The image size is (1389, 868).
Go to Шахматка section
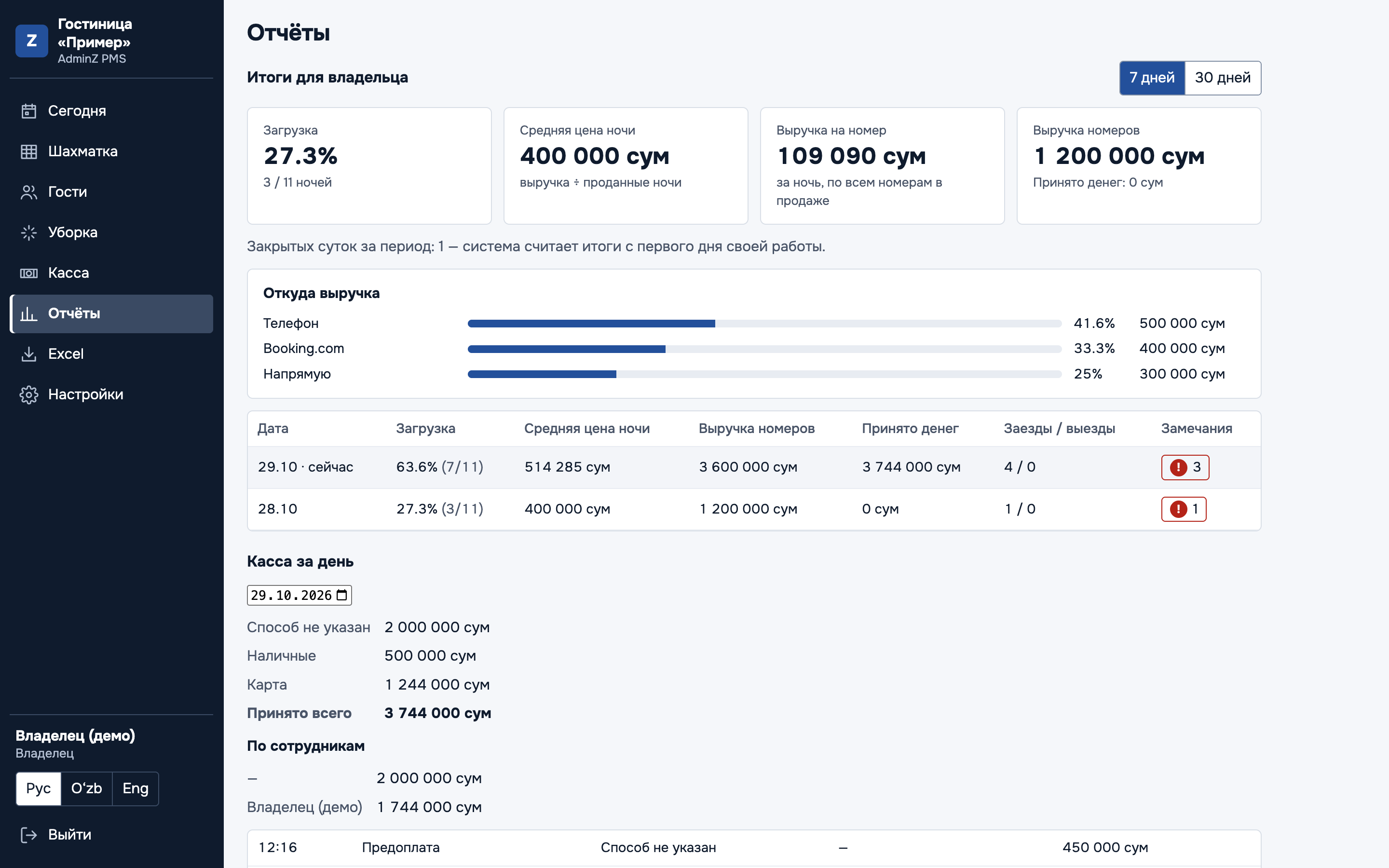(x=111, y=151)
